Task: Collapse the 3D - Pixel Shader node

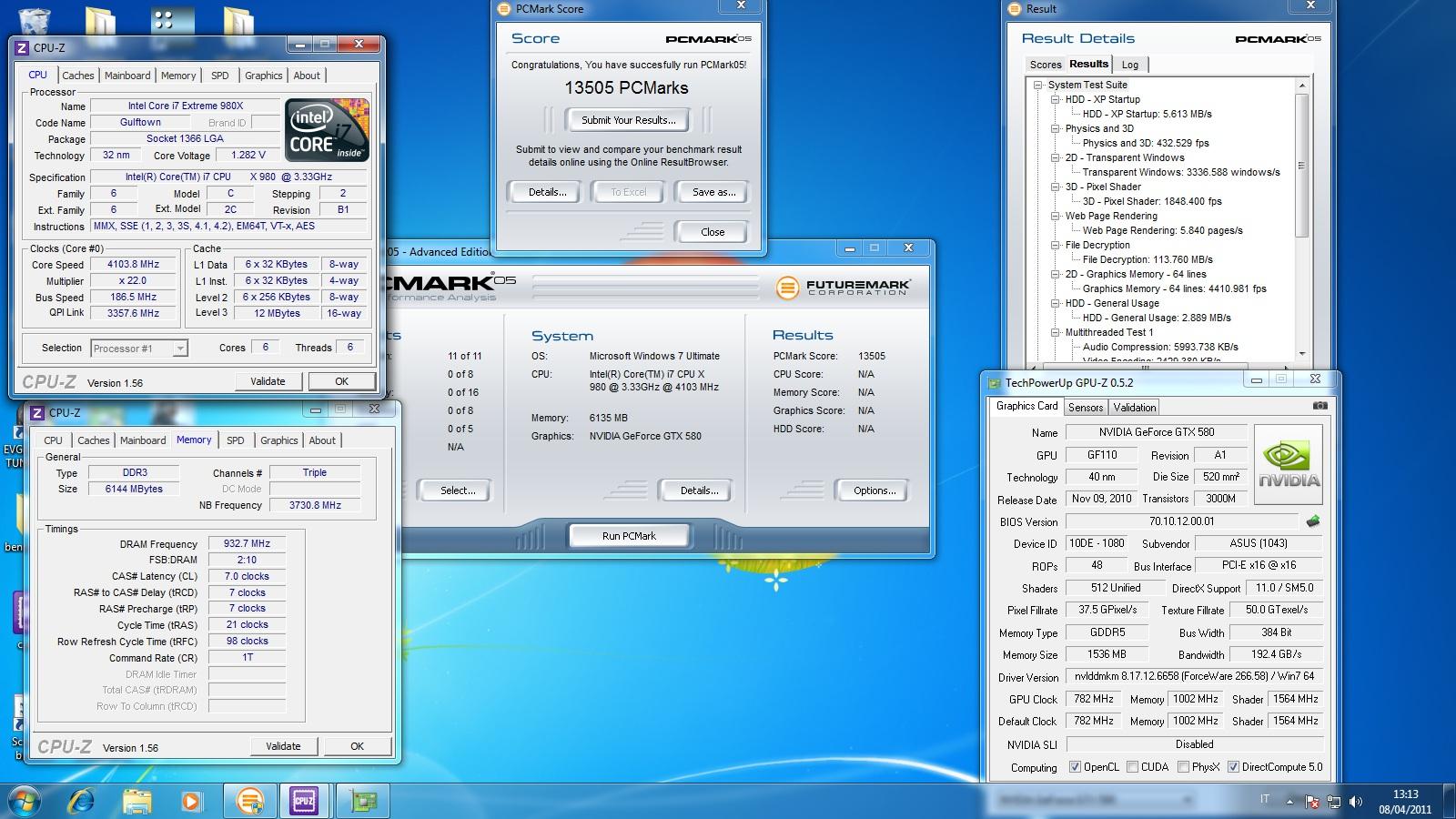Action: pyautogui.click(x=1056, y=187)
